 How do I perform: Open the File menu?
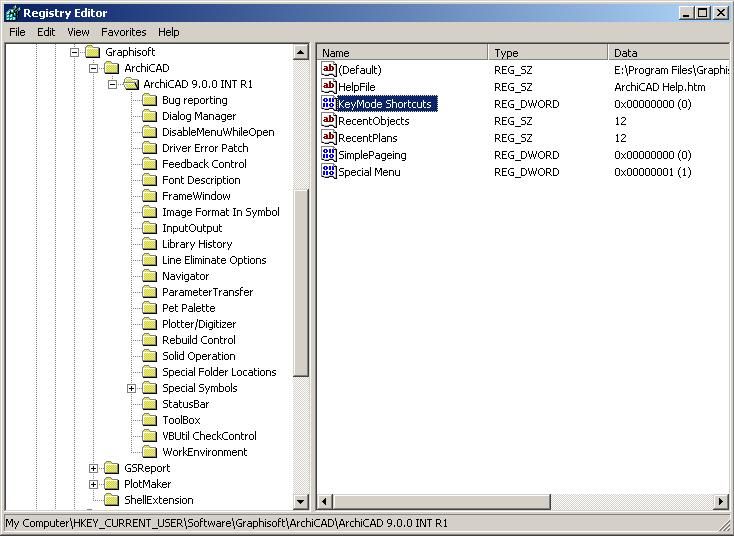[17, 32]
